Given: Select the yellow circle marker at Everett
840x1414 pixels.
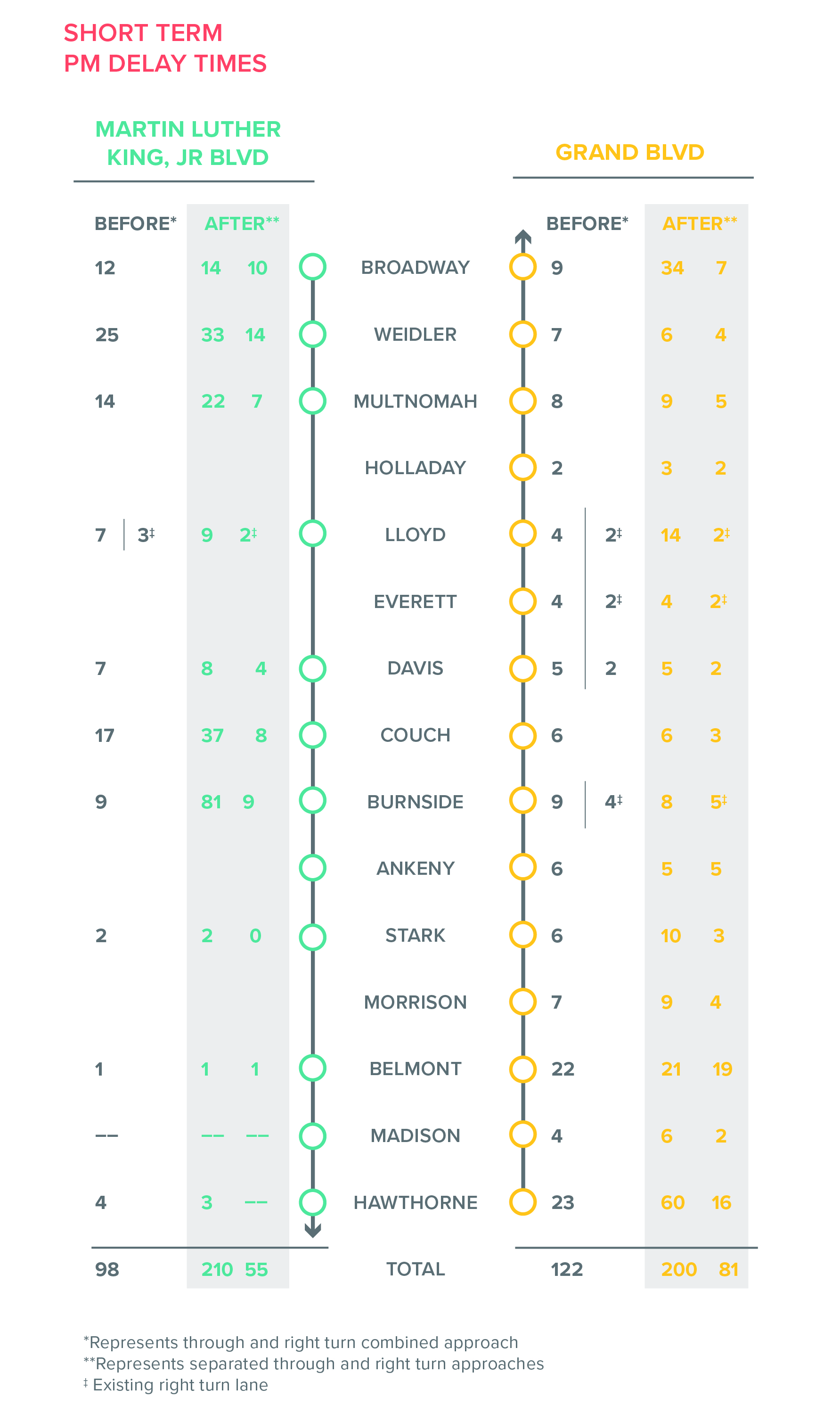Looking at the screenshot, I should tap(522, 601).
